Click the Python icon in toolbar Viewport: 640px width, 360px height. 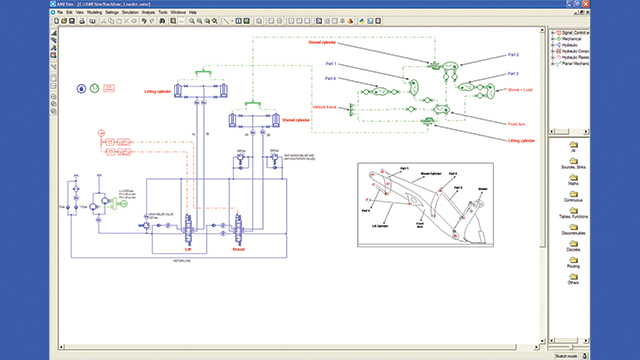tap(362, 21)
